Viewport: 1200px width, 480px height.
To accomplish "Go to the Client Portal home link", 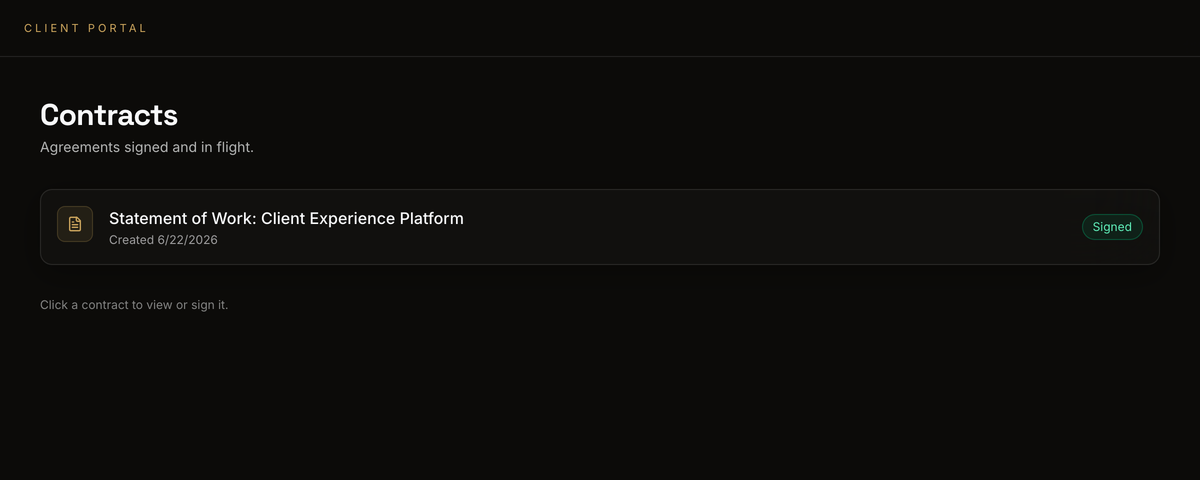I will (x=86, y=28).
